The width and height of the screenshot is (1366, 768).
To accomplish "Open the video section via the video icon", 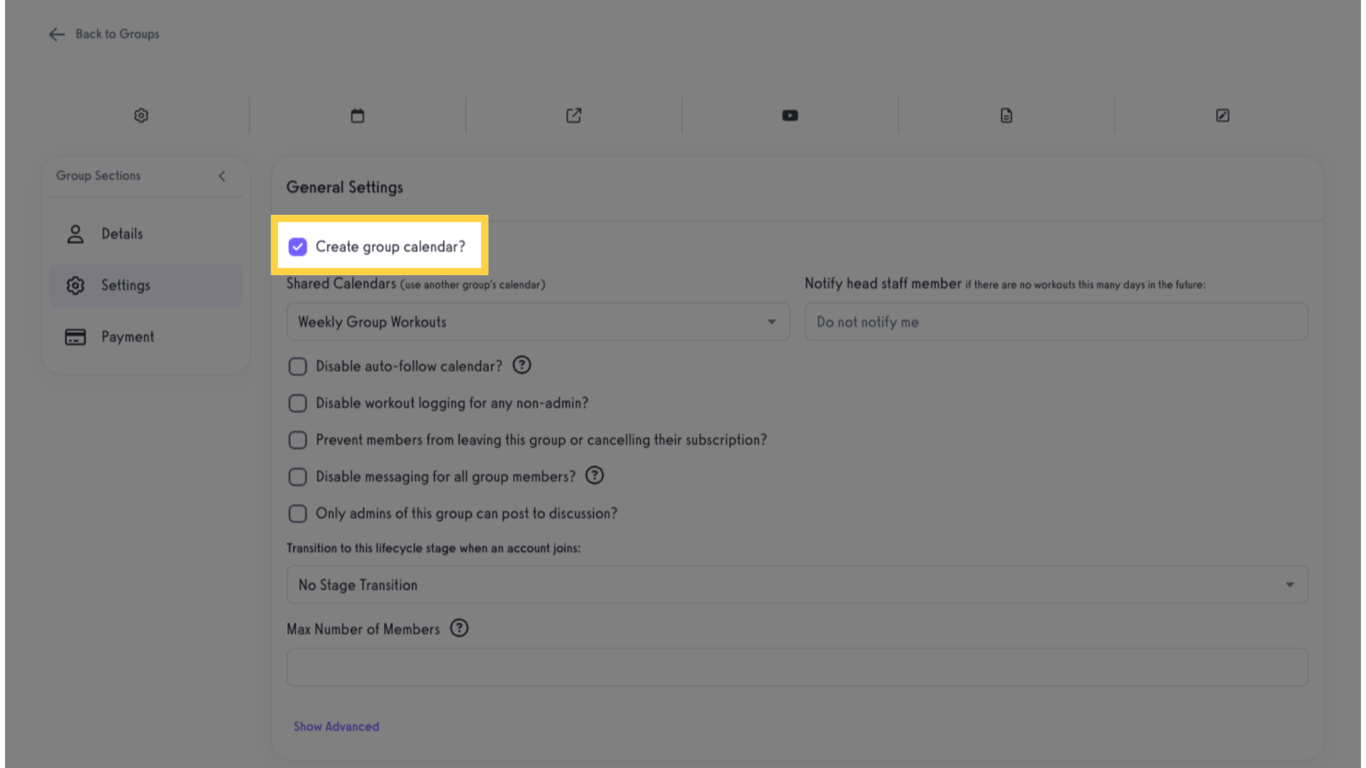I will [789, 115].
